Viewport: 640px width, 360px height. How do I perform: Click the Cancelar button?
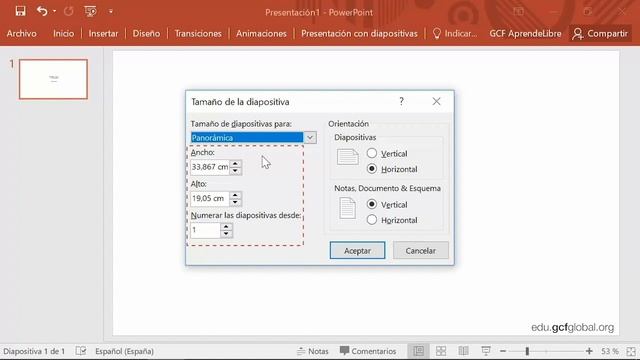pos(420,251)
